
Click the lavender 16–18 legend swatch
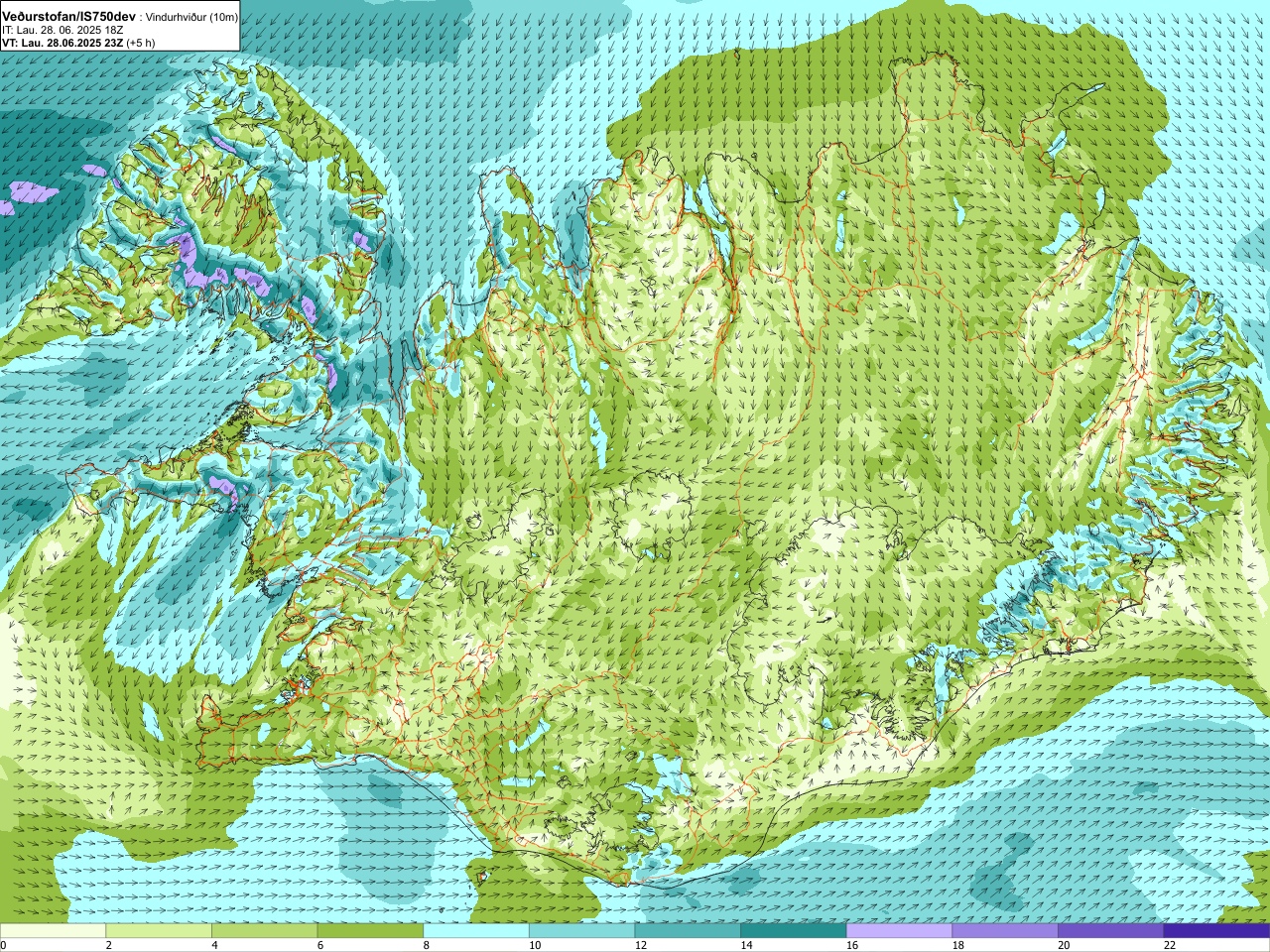899,931
